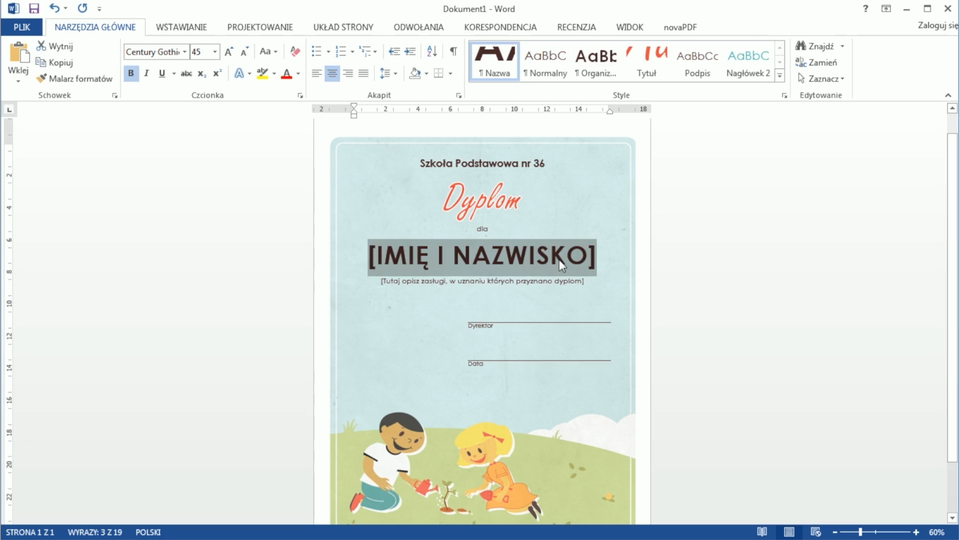Toggle show paragraph marks (¶)
Viewport: 960px width, 540px height.
[x=453, y=52]
